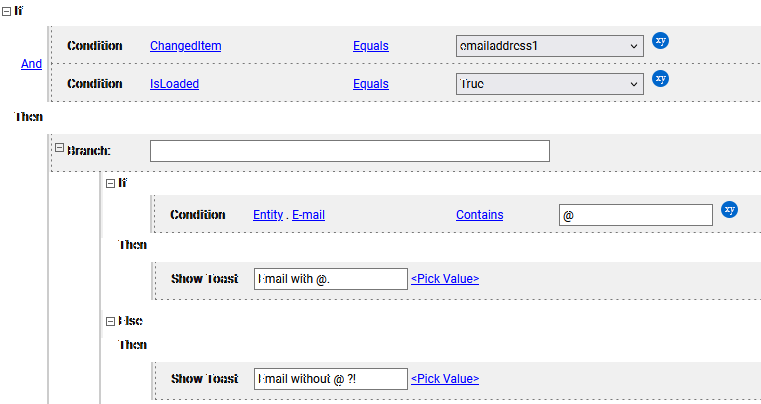Collapse the Else block
This screenshot has height=404, width=761.
click(110, 321)
